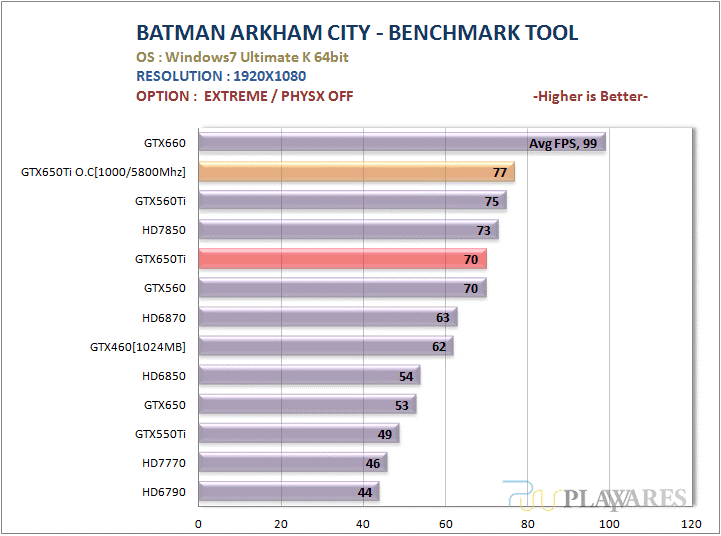
Task: Click the 'Avg FPS, 99' data label
Action: click(x=563, y=144)
